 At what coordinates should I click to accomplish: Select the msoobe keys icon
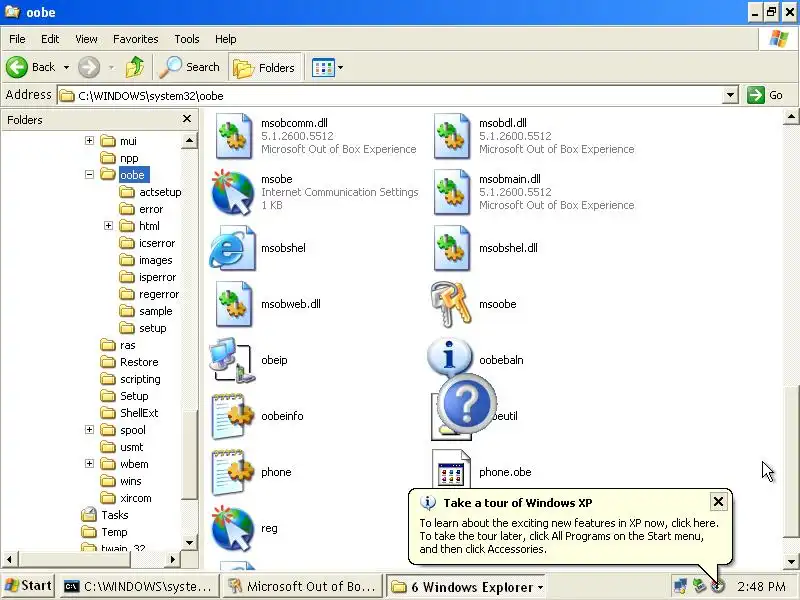tap(451, 305)
